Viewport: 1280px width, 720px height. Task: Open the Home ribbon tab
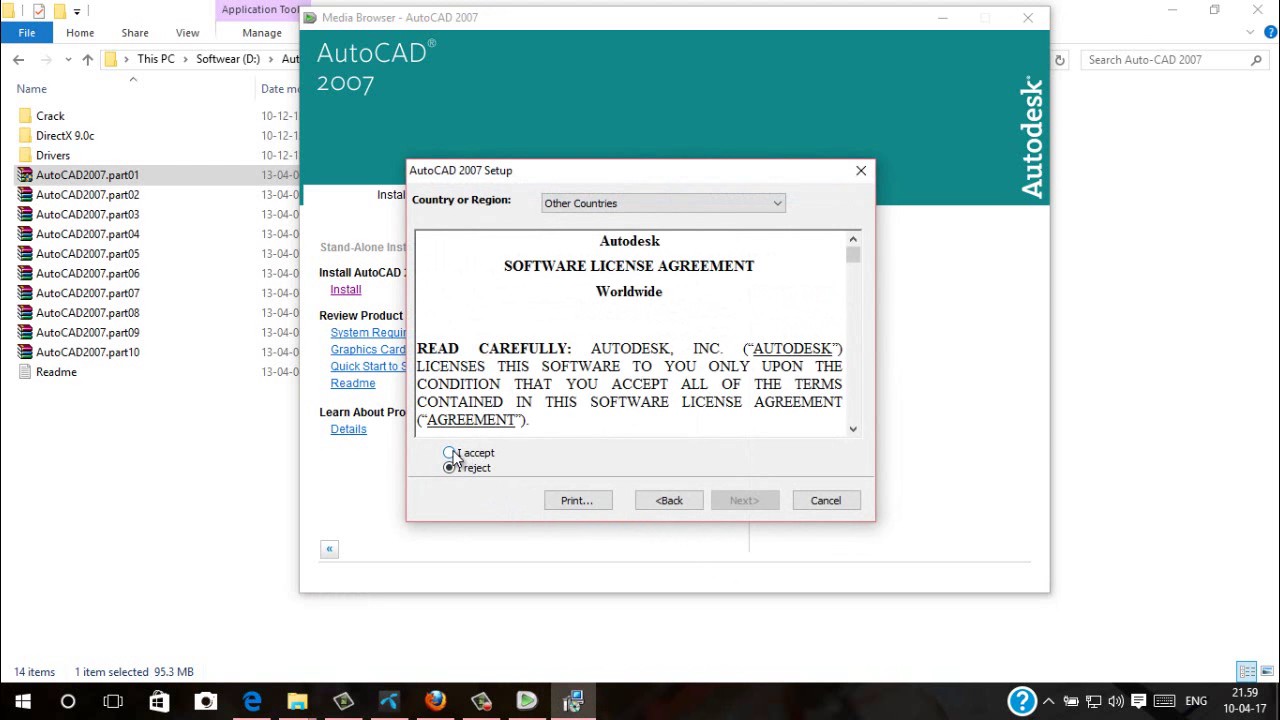pos(80,33)
